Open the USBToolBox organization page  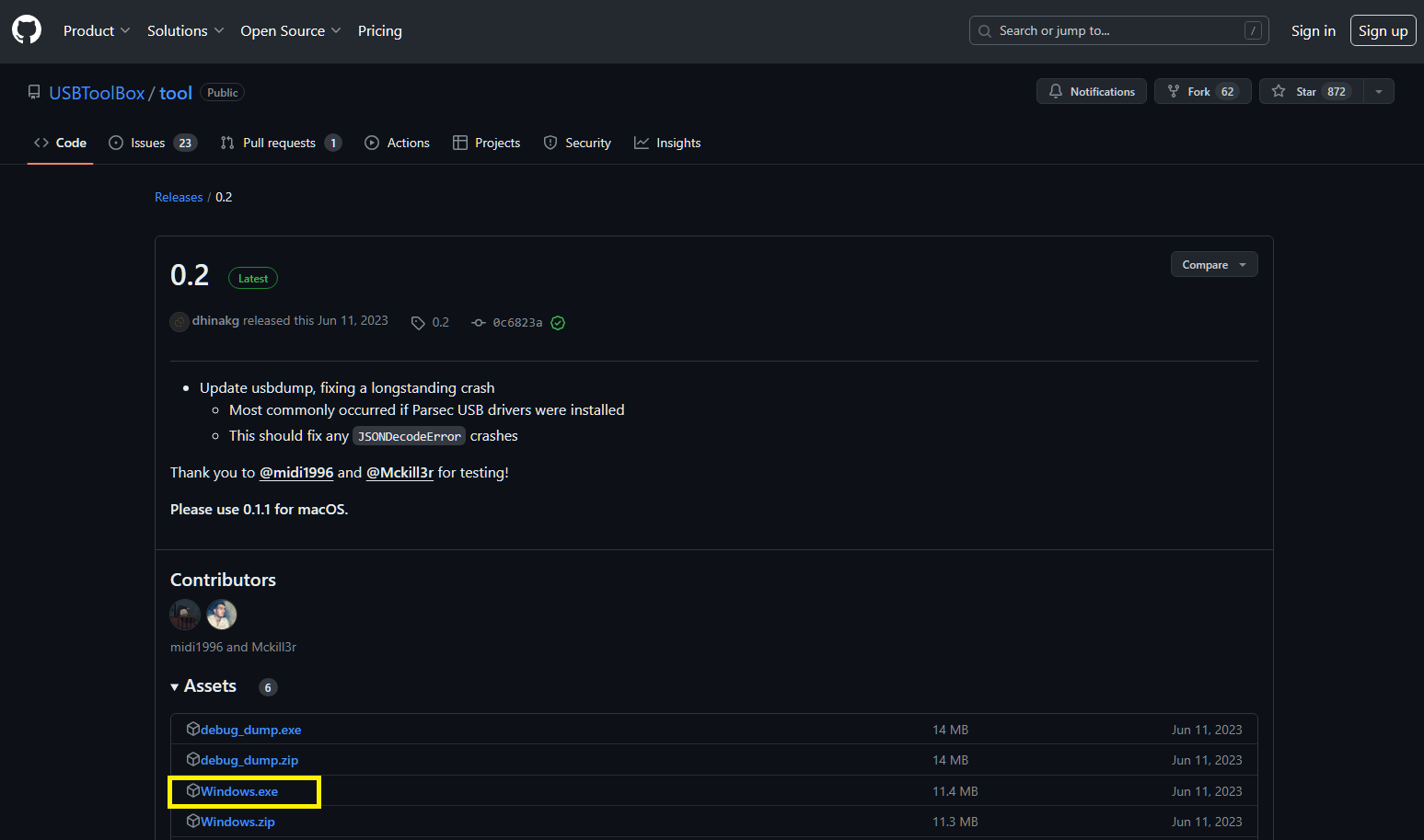click(97, 93)
